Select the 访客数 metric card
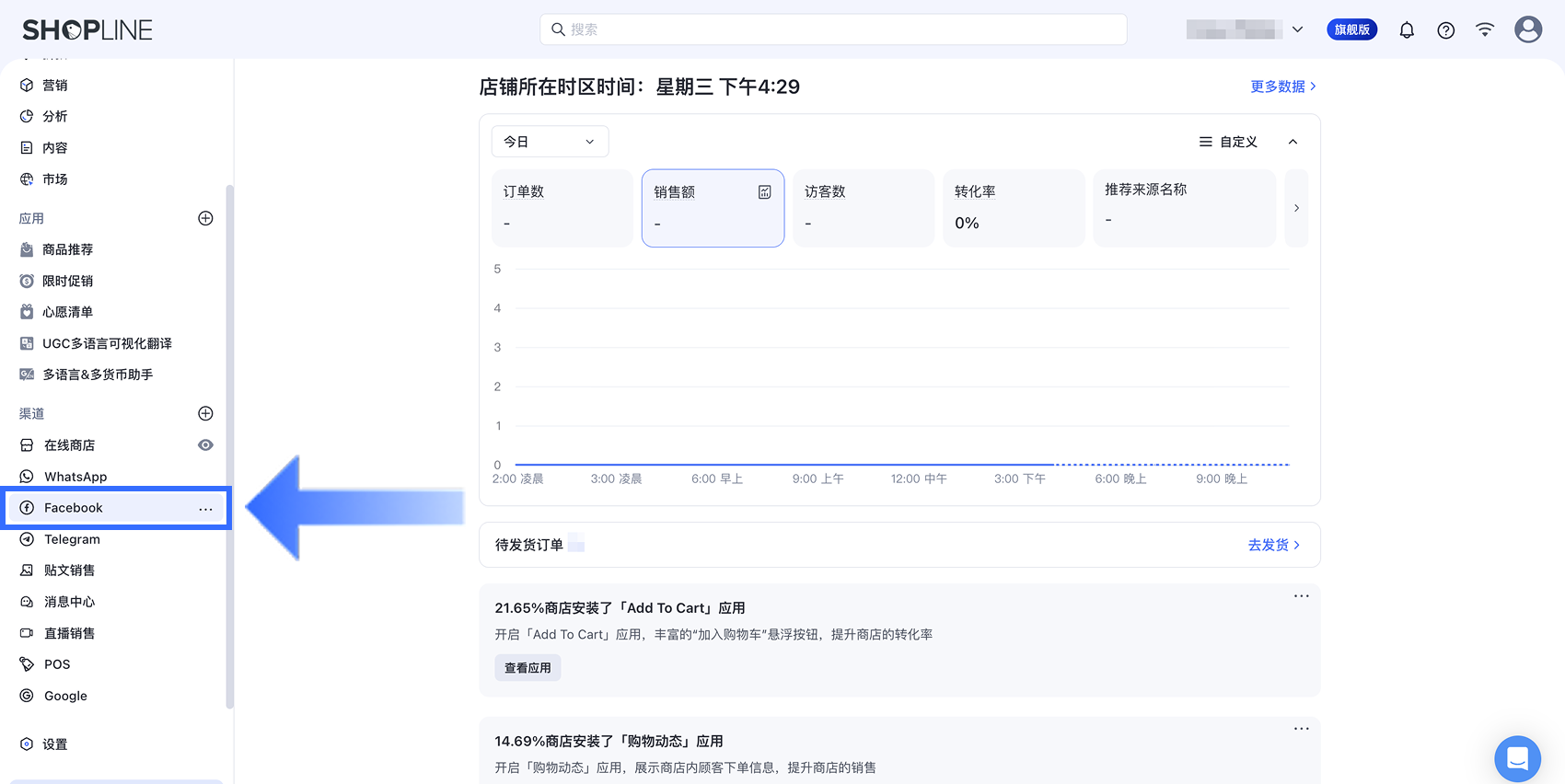 click(864, 208)
